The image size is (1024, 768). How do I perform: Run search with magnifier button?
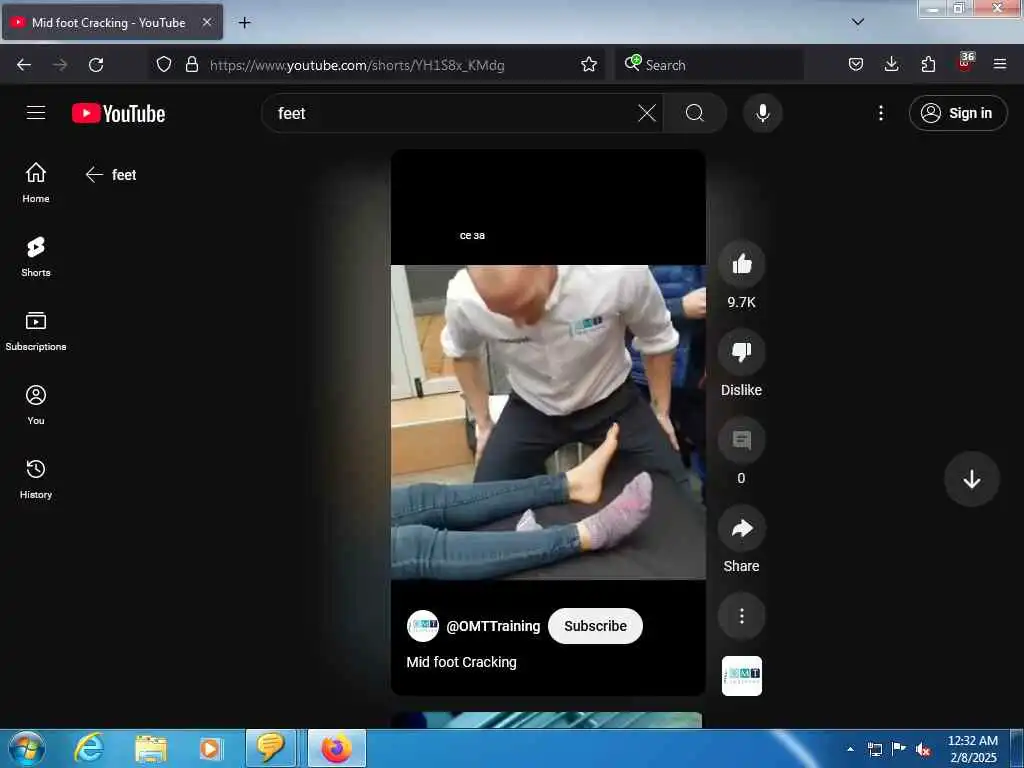point(695,113)
